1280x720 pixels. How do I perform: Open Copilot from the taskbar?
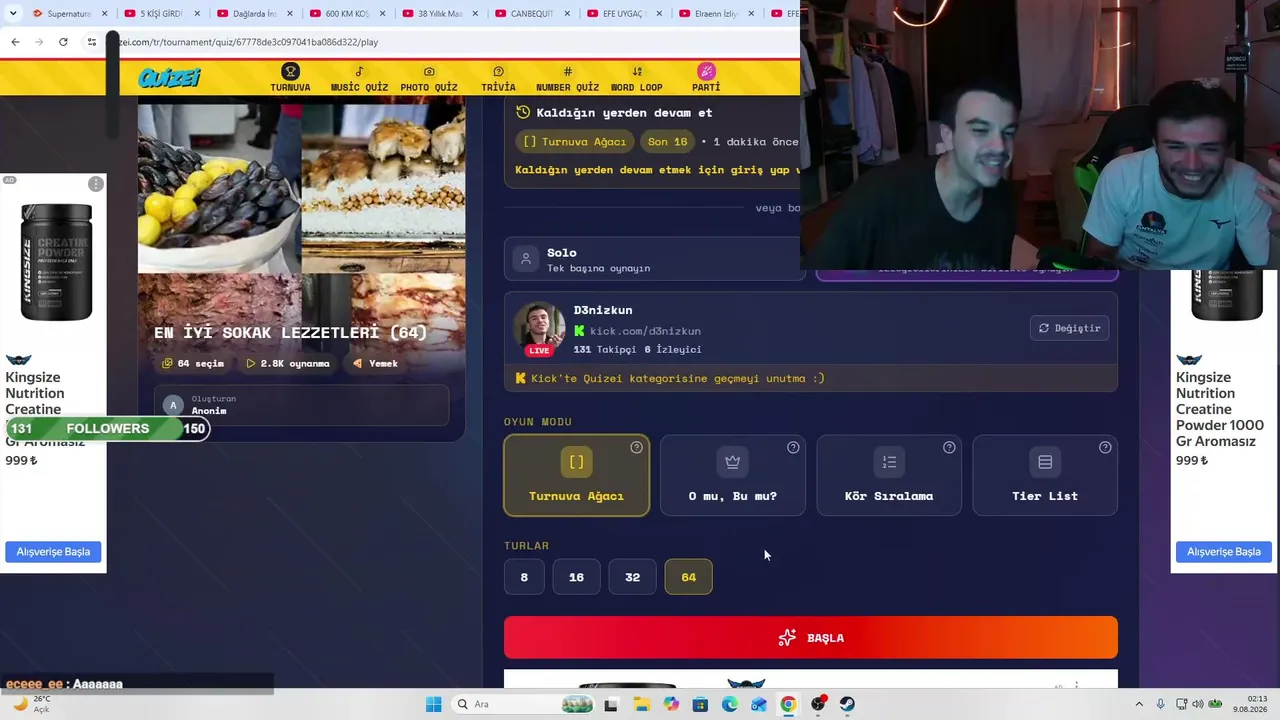click(671, 704)
